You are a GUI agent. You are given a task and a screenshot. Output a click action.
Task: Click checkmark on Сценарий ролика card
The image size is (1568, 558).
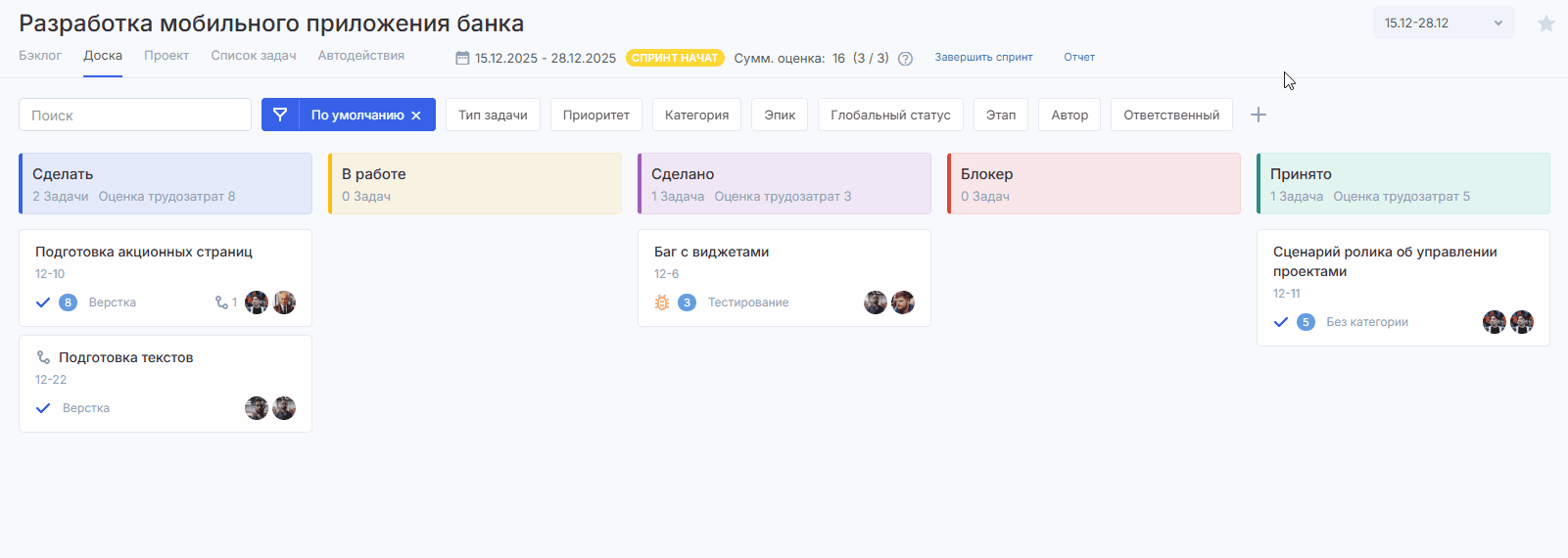click(1281, 322)
